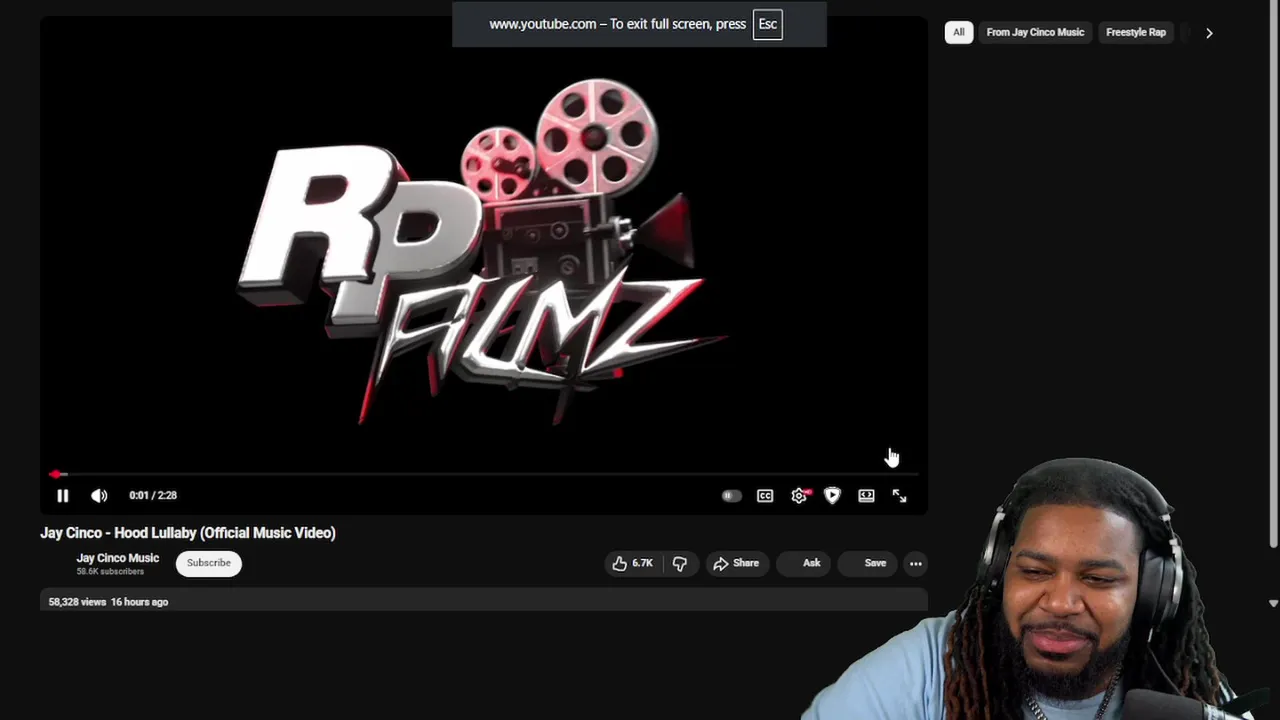Click the Esc key hint
The width and height of the screenshot is (1280, 720).
[767, 24]
